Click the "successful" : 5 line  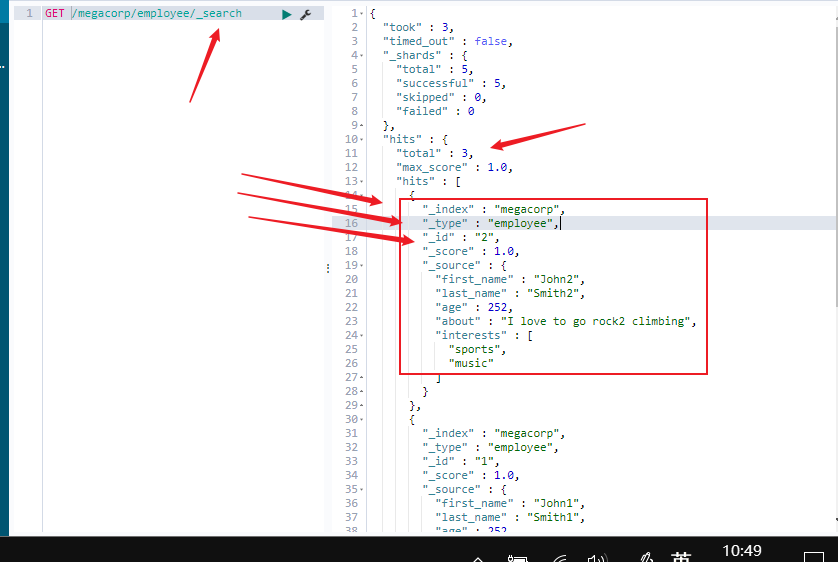(451, 83)
